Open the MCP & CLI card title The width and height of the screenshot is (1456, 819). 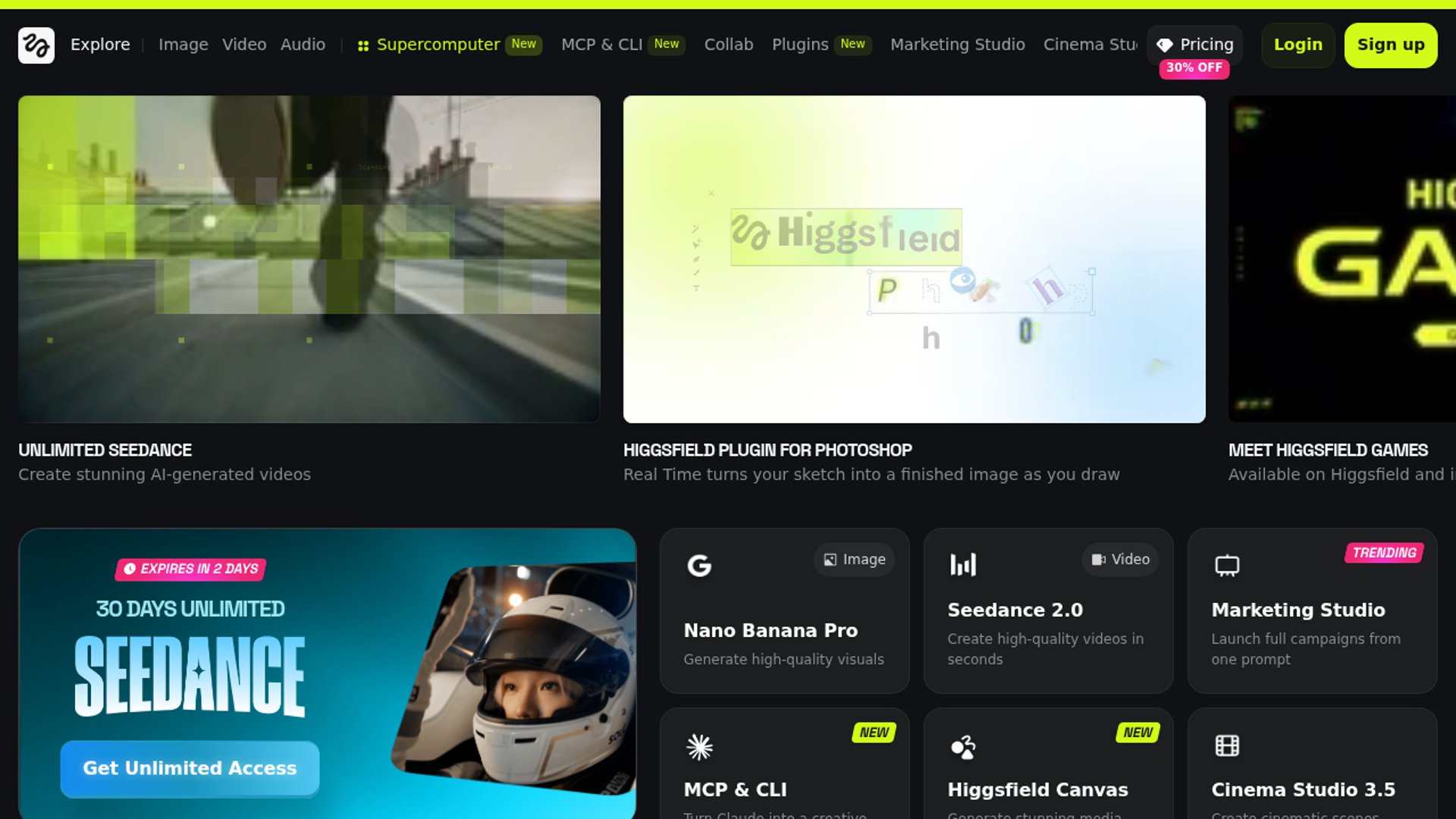click(x=735, y=790)
